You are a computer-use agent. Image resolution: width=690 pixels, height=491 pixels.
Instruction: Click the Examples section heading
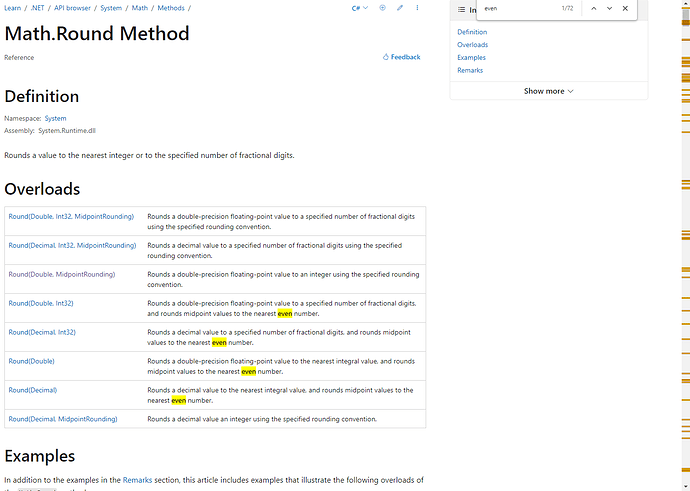click(x=40, y=456)
